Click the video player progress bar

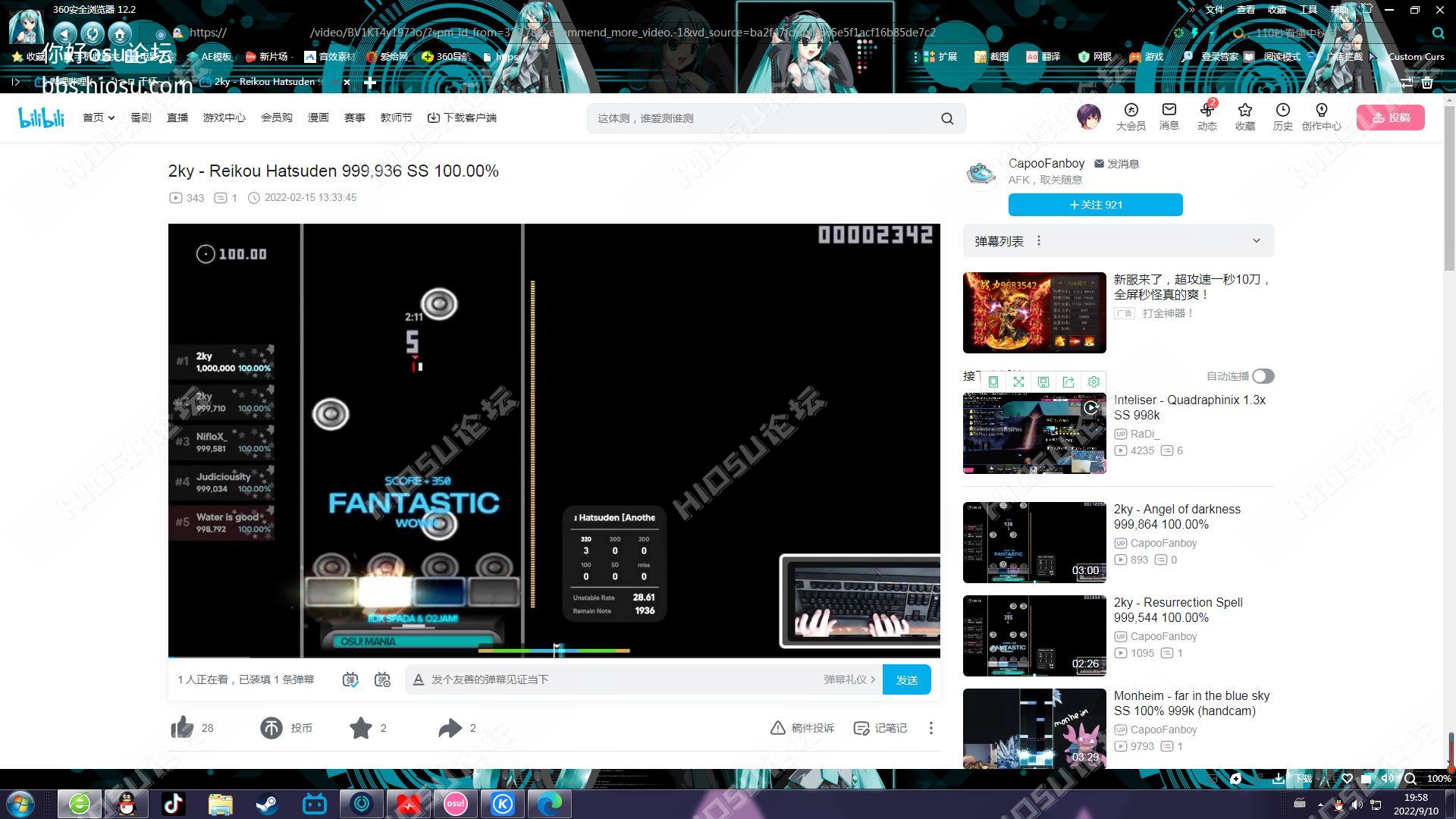click(554, 657)
